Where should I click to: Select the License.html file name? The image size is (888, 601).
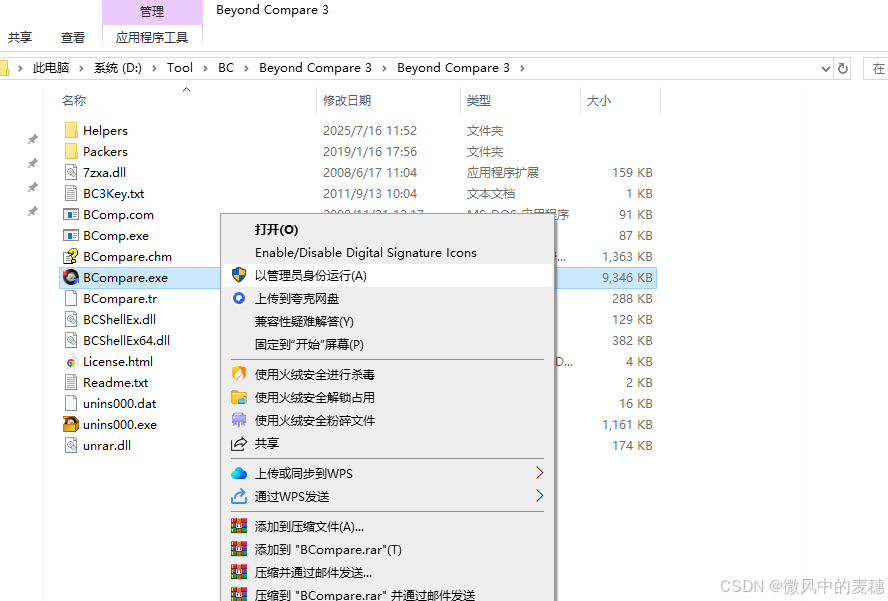118,361
